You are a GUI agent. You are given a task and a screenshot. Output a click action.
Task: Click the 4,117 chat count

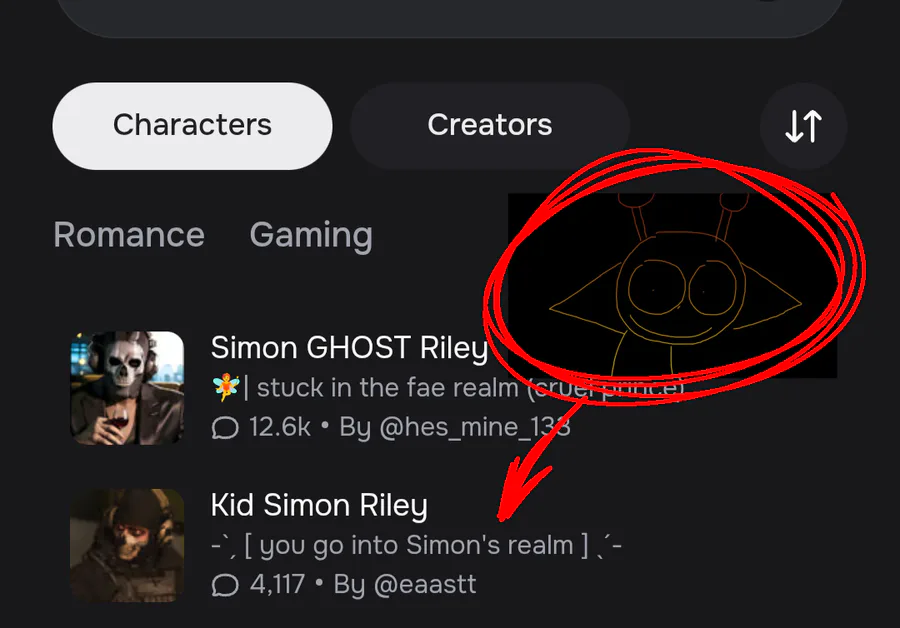click(277, 584)
